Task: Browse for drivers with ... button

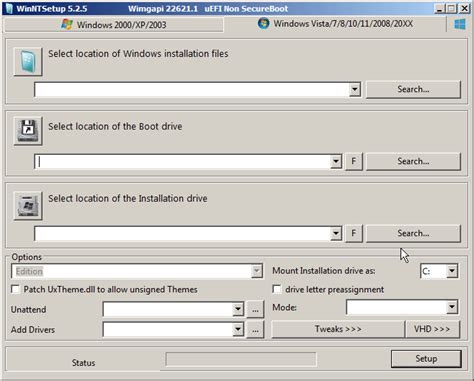Action: click(x=255, y=330)
